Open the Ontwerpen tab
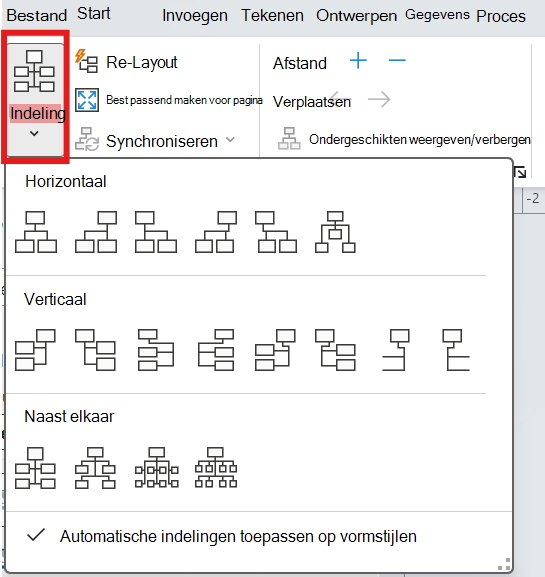The image size is (545, 577). point(356,16)
